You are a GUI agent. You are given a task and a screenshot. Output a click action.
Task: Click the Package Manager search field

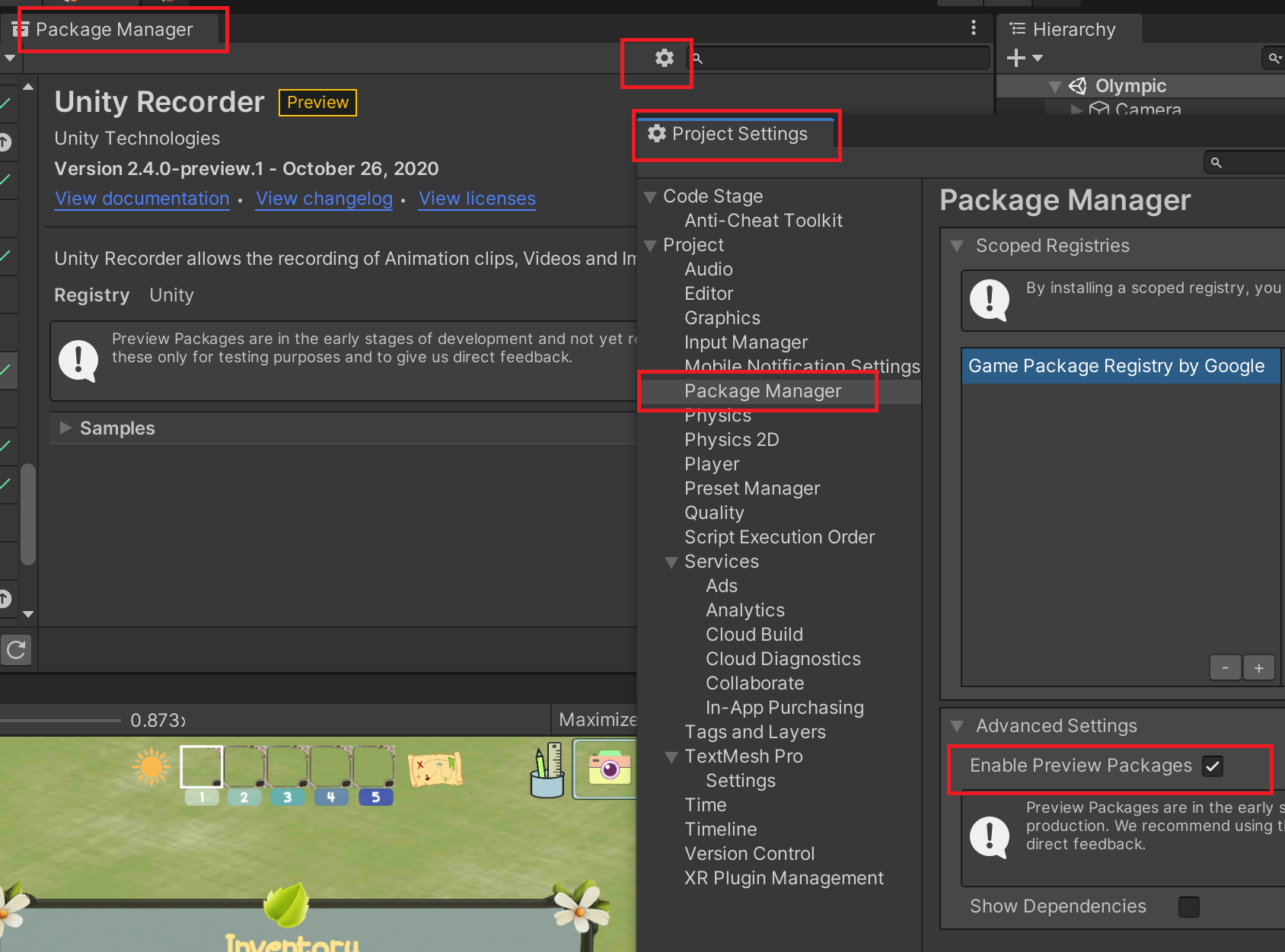(x=839, y=58)
